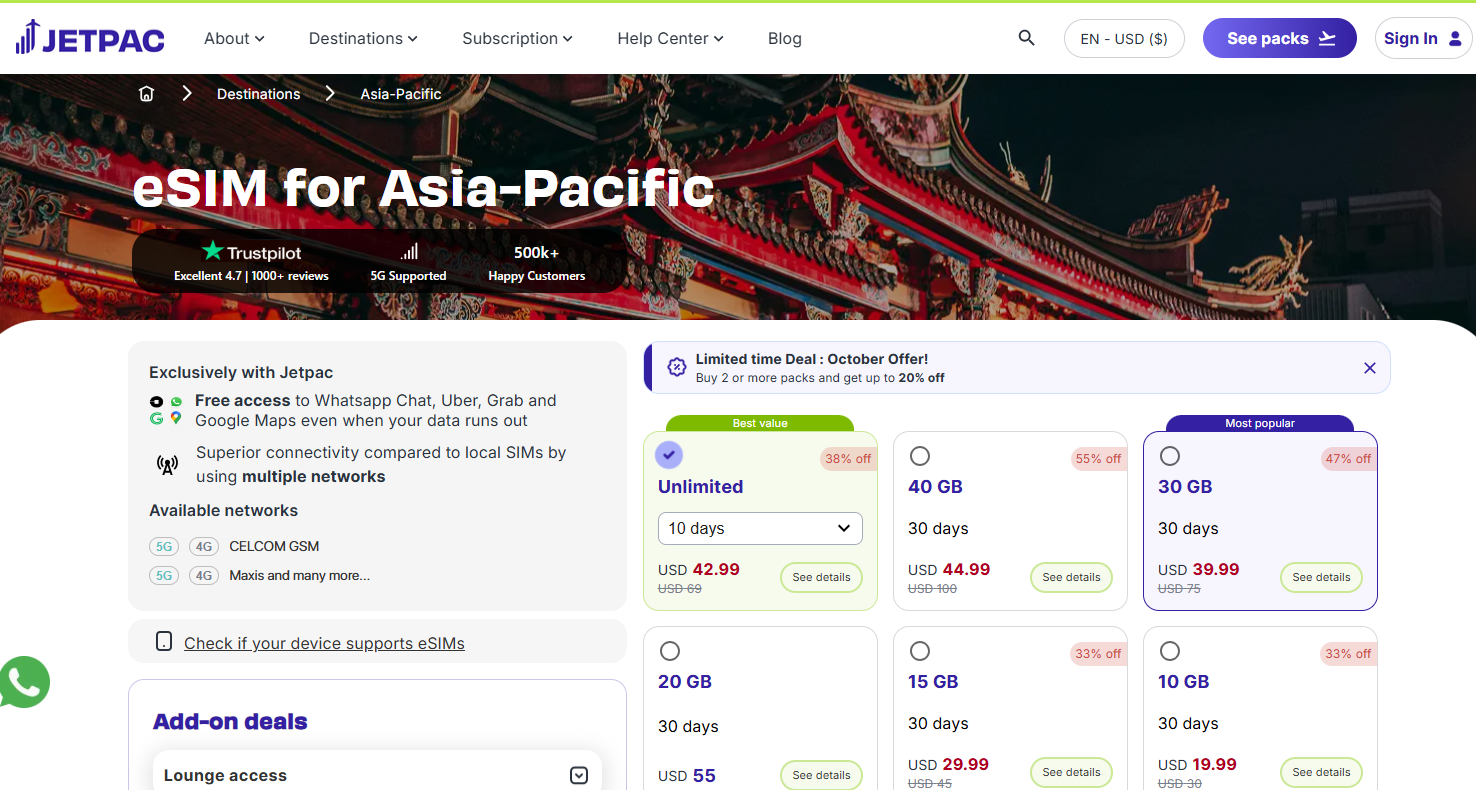See details for the 15 GB plan
This screenshot has height=790, width=1476.
pos(1071,772)
